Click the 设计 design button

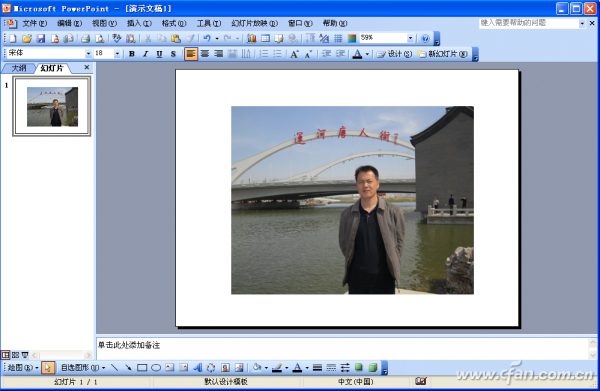pyautogui.click(x=395, y=54)
